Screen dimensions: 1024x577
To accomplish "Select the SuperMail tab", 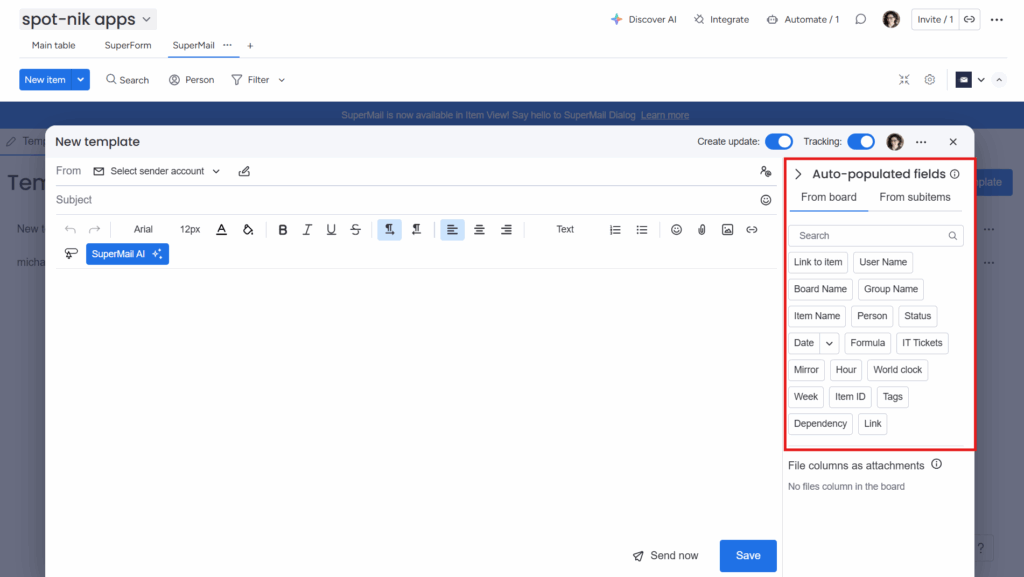I will pos(193,46).
